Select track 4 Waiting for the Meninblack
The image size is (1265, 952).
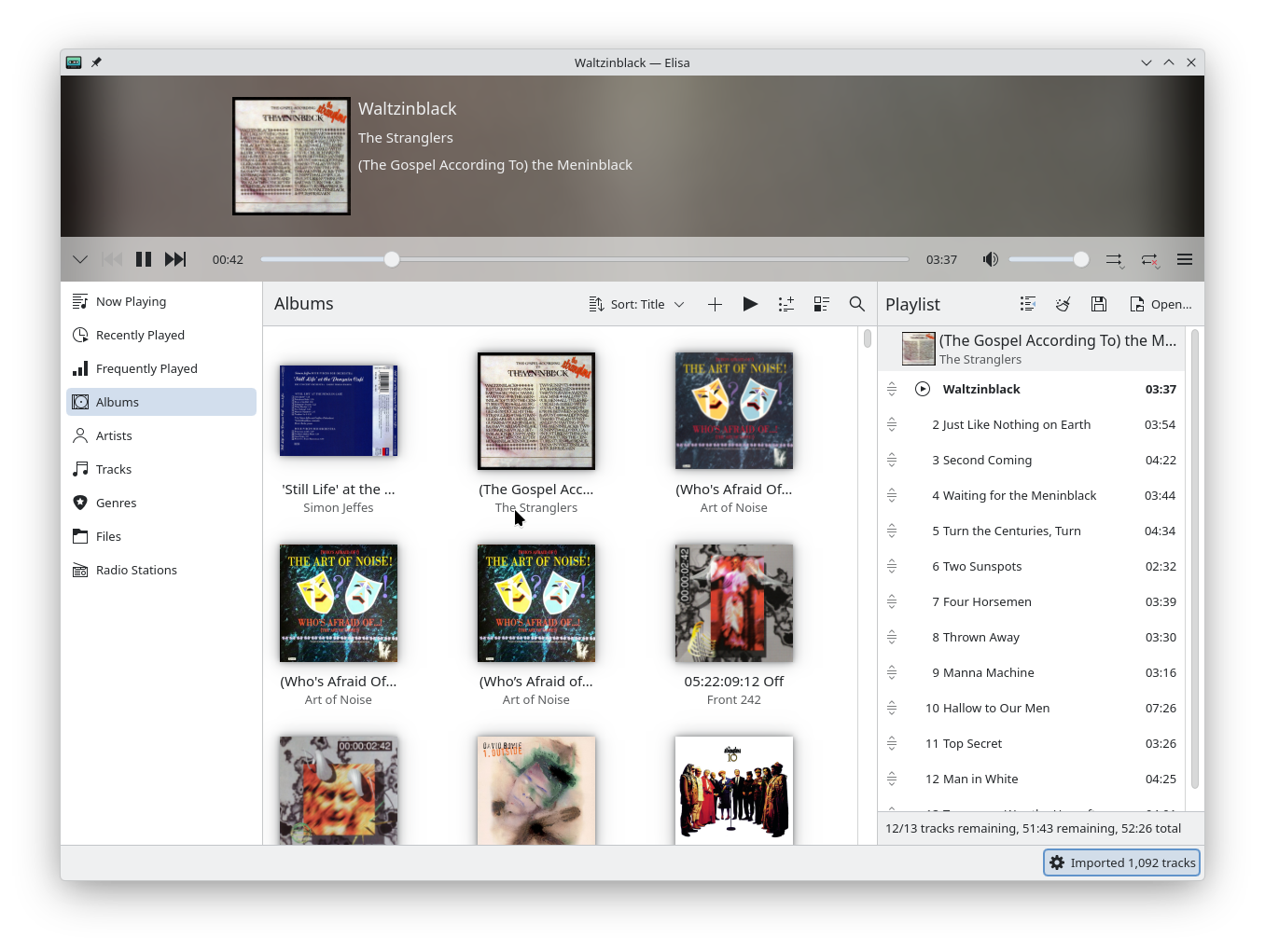point(1032,495)
